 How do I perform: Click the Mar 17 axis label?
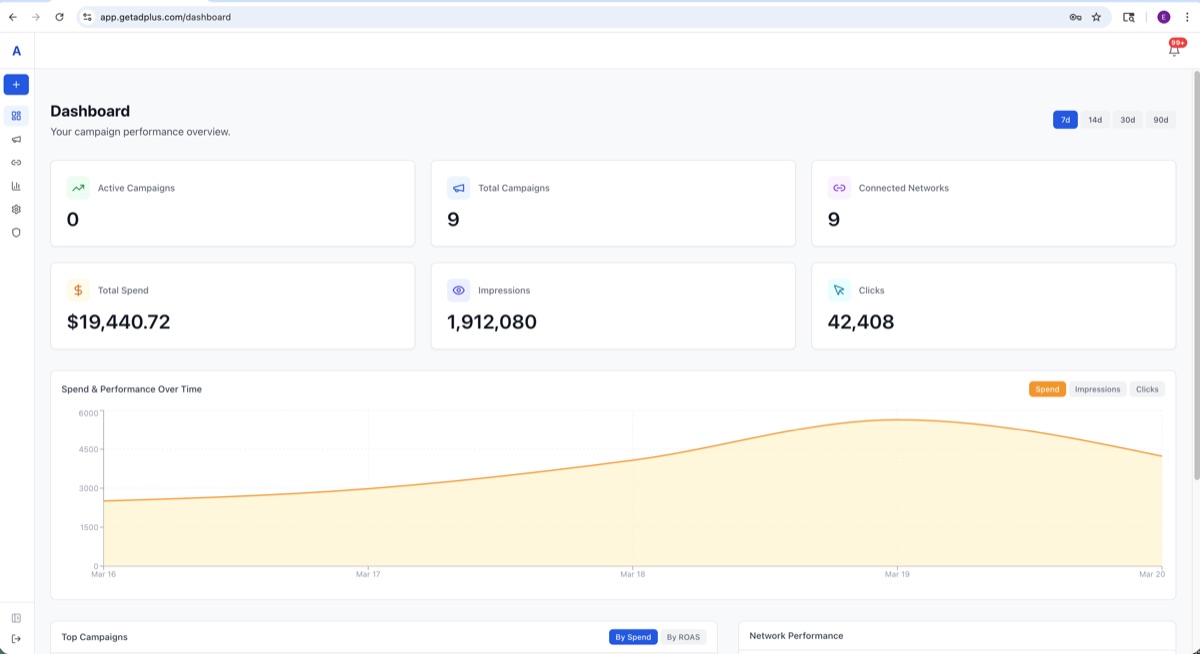368,574
